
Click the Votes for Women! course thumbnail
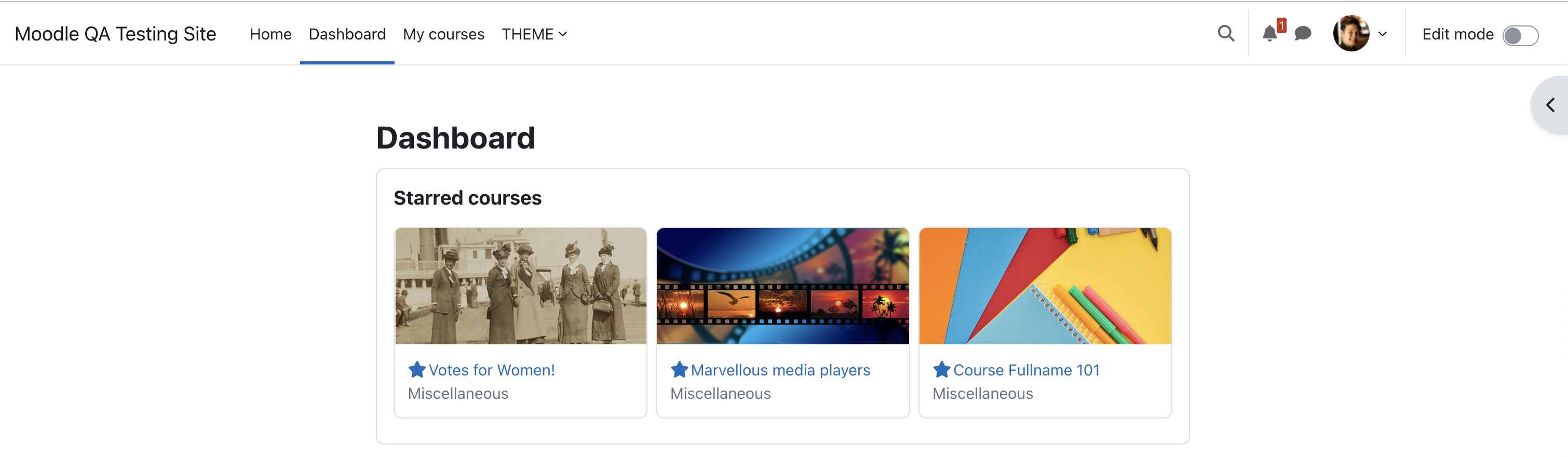(520, 286)
